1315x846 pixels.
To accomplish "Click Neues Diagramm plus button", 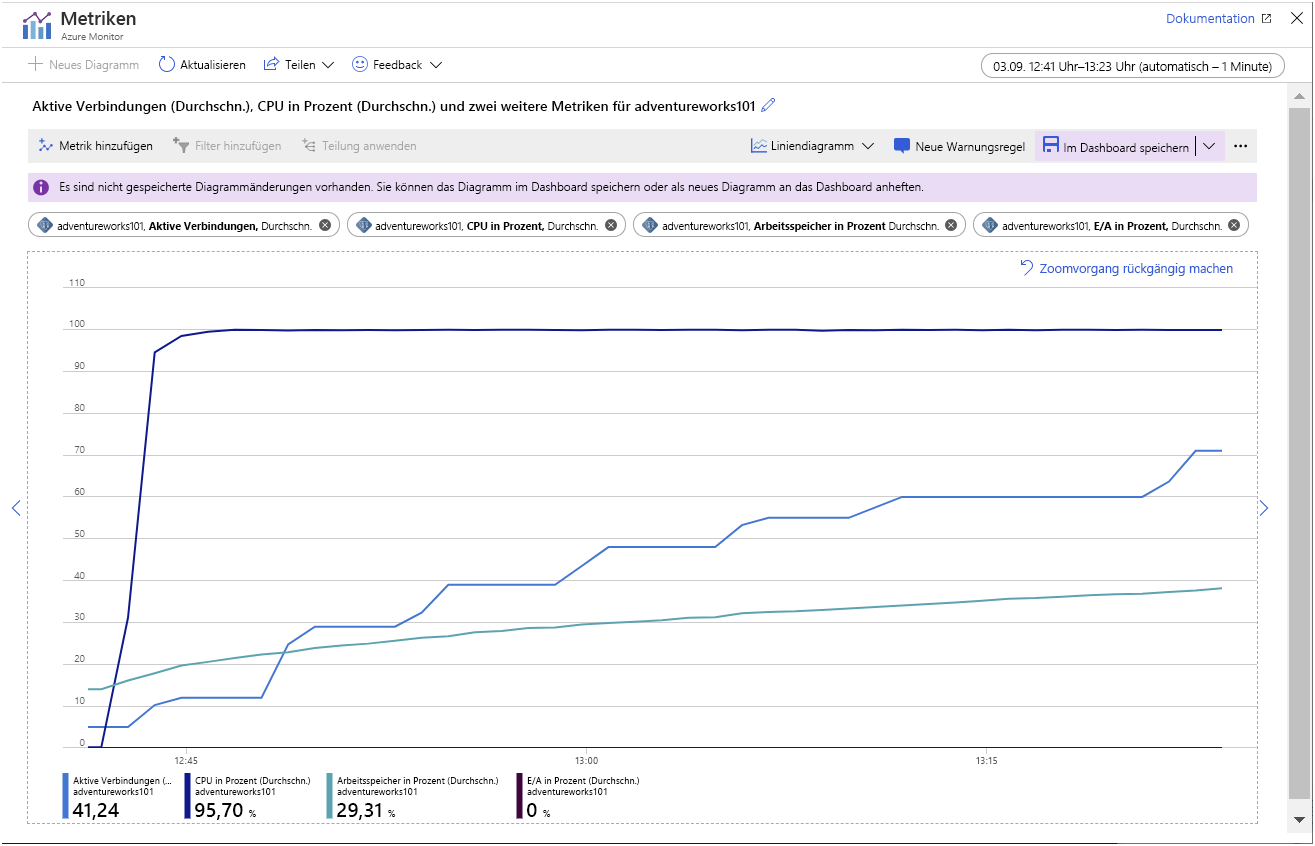I will click(84, 65).
